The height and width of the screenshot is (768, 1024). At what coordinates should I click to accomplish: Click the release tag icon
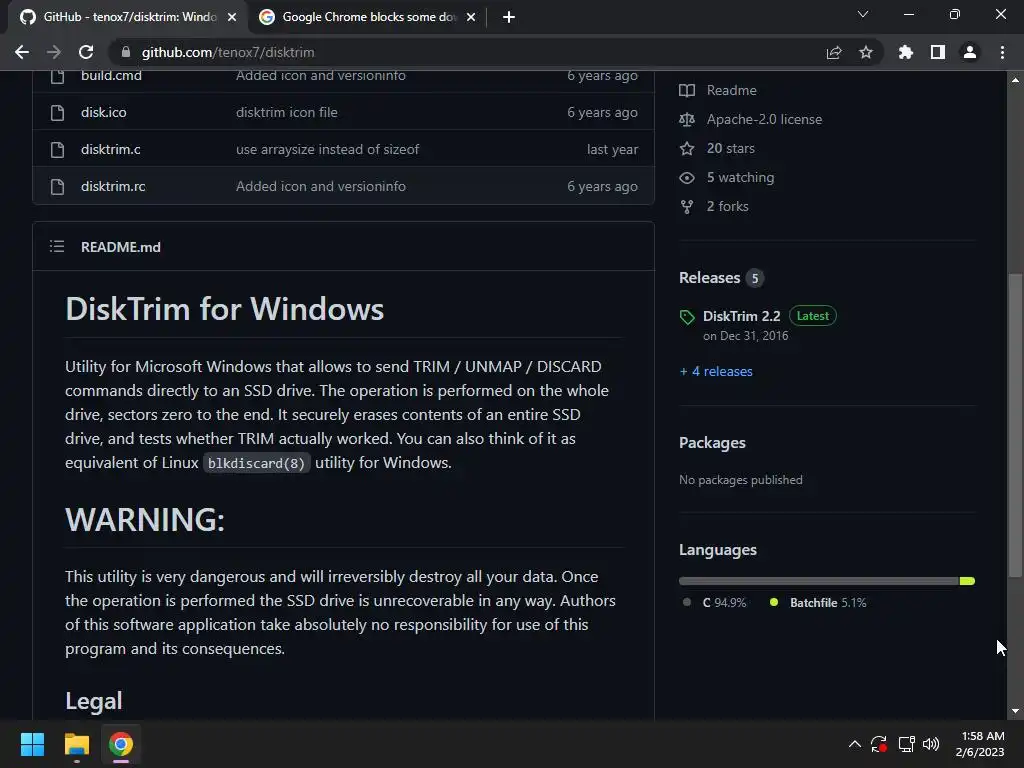click(x=687, y=317)
